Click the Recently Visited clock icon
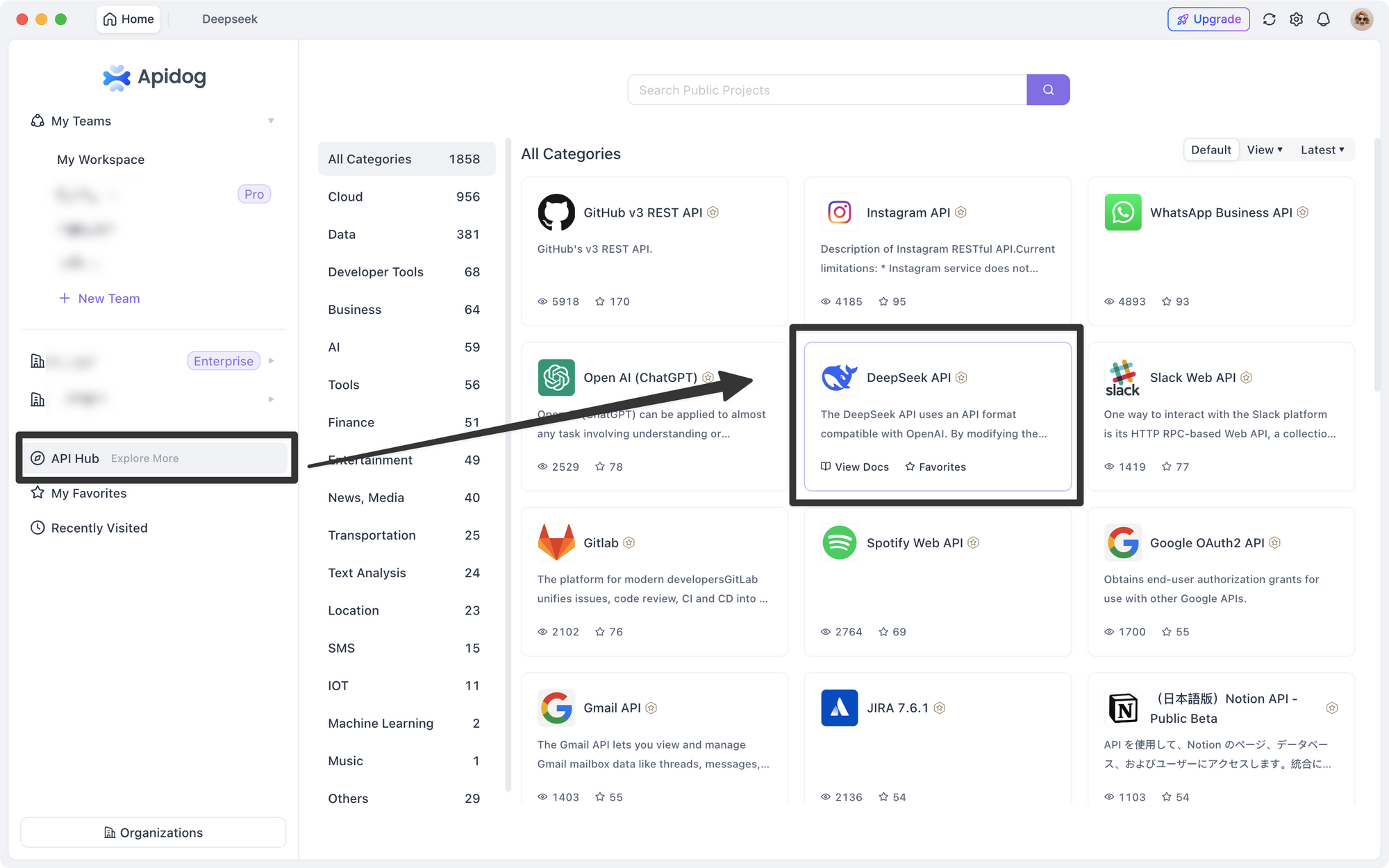Viewport: 1389px width, 868px height. coord(37,527)
